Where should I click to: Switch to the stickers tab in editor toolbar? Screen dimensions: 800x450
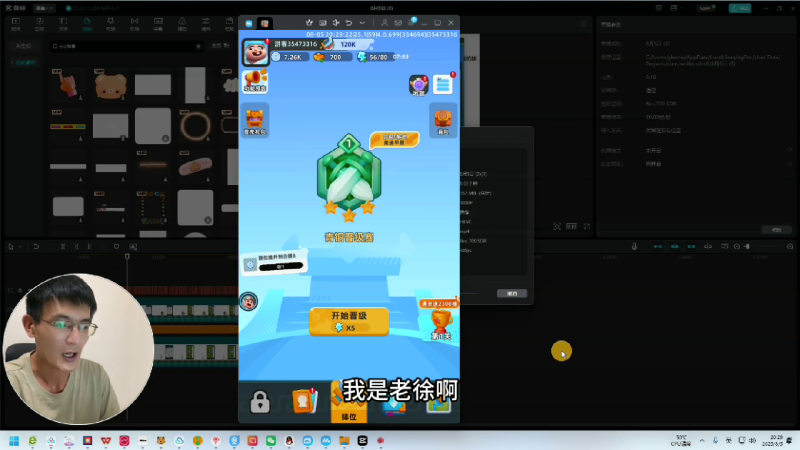(x=87, y=24)
